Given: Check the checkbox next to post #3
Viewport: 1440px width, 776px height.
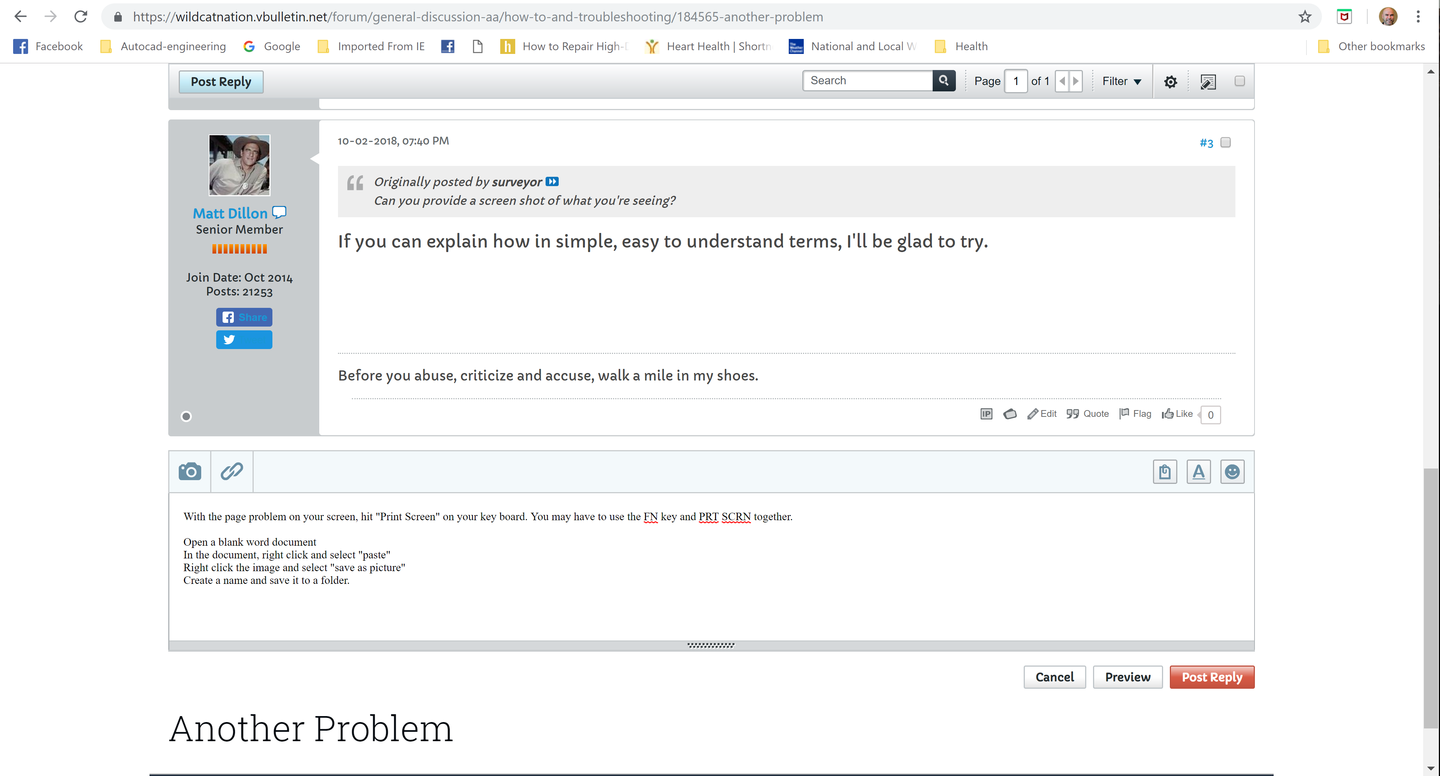Looking at the screenshot, I should coord(1226,143).
